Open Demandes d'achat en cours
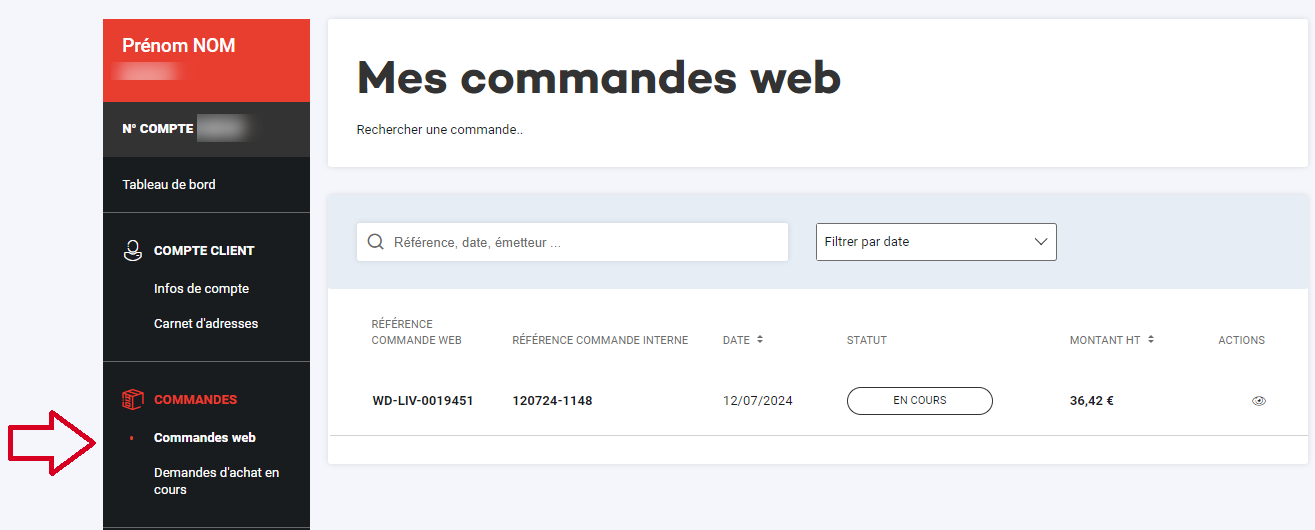This screenshot has height=530, width=1315. [x=216, y=481]
